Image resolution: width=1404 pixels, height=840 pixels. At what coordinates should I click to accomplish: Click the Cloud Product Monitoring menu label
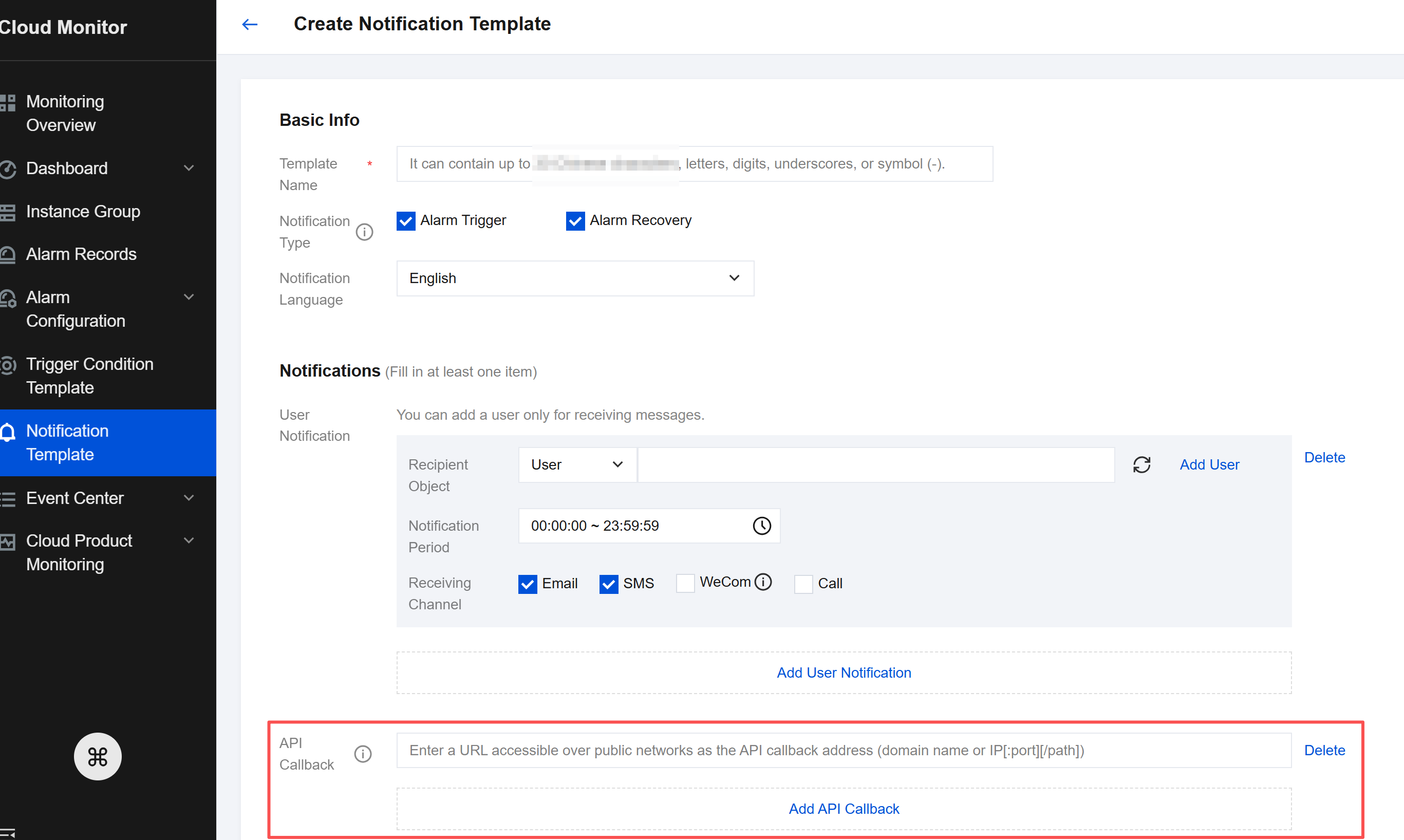(x=79, y=552)
